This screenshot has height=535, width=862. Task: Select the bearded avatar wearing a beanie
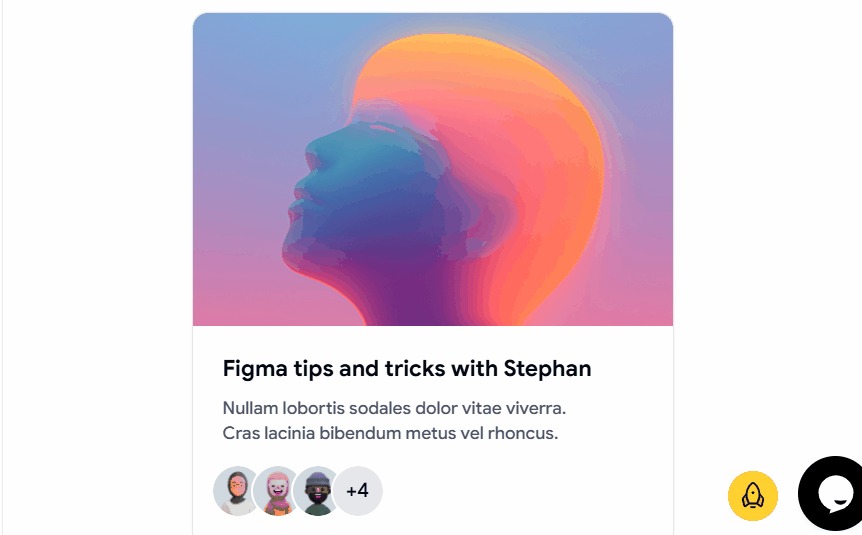pyautogui.click(x=317, y=490)
